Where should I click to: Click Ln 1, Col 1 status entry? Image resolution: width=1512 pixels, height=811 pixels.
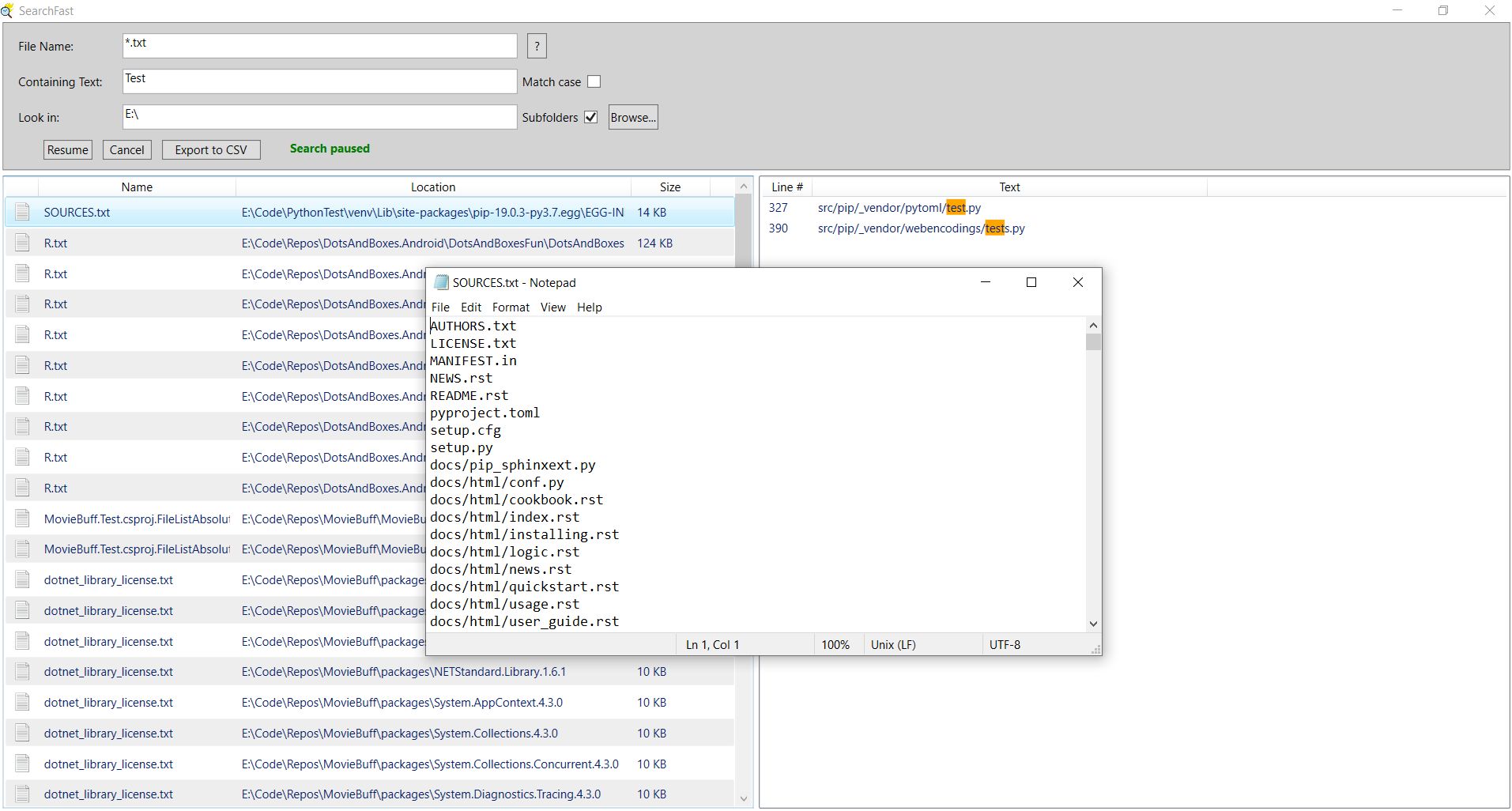click(712, 645)
